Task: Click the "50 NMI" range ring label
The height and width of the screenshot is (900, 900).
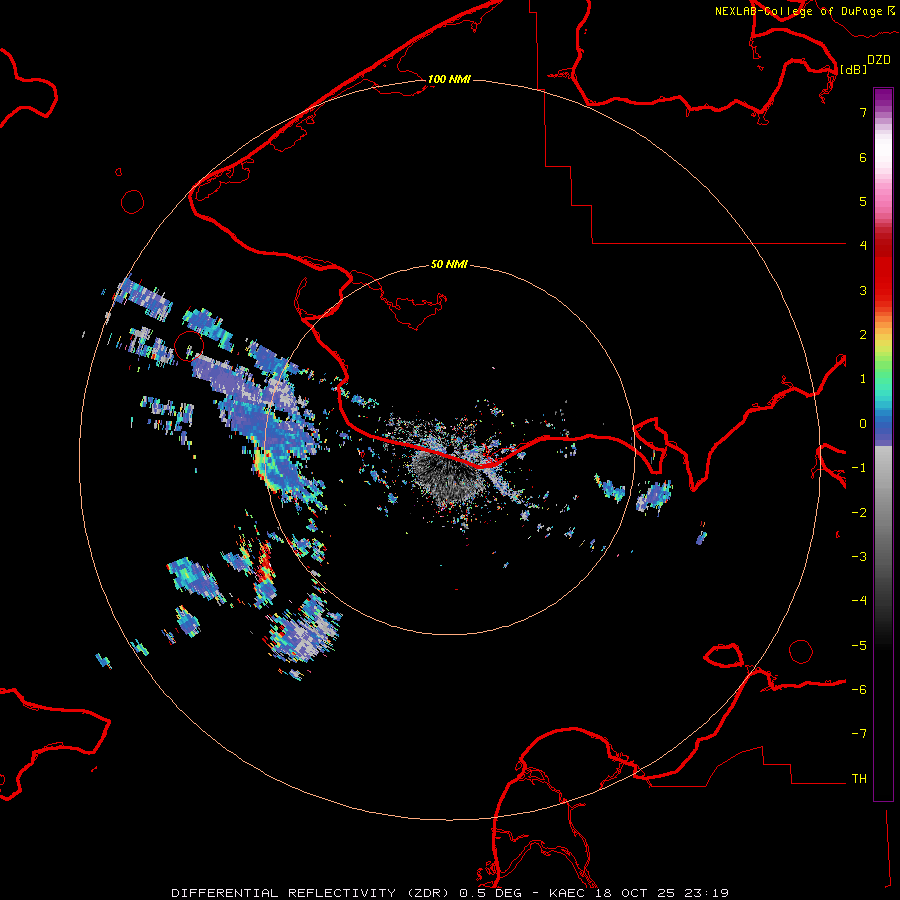Action: pyautogui.click(x=449, y=264)
